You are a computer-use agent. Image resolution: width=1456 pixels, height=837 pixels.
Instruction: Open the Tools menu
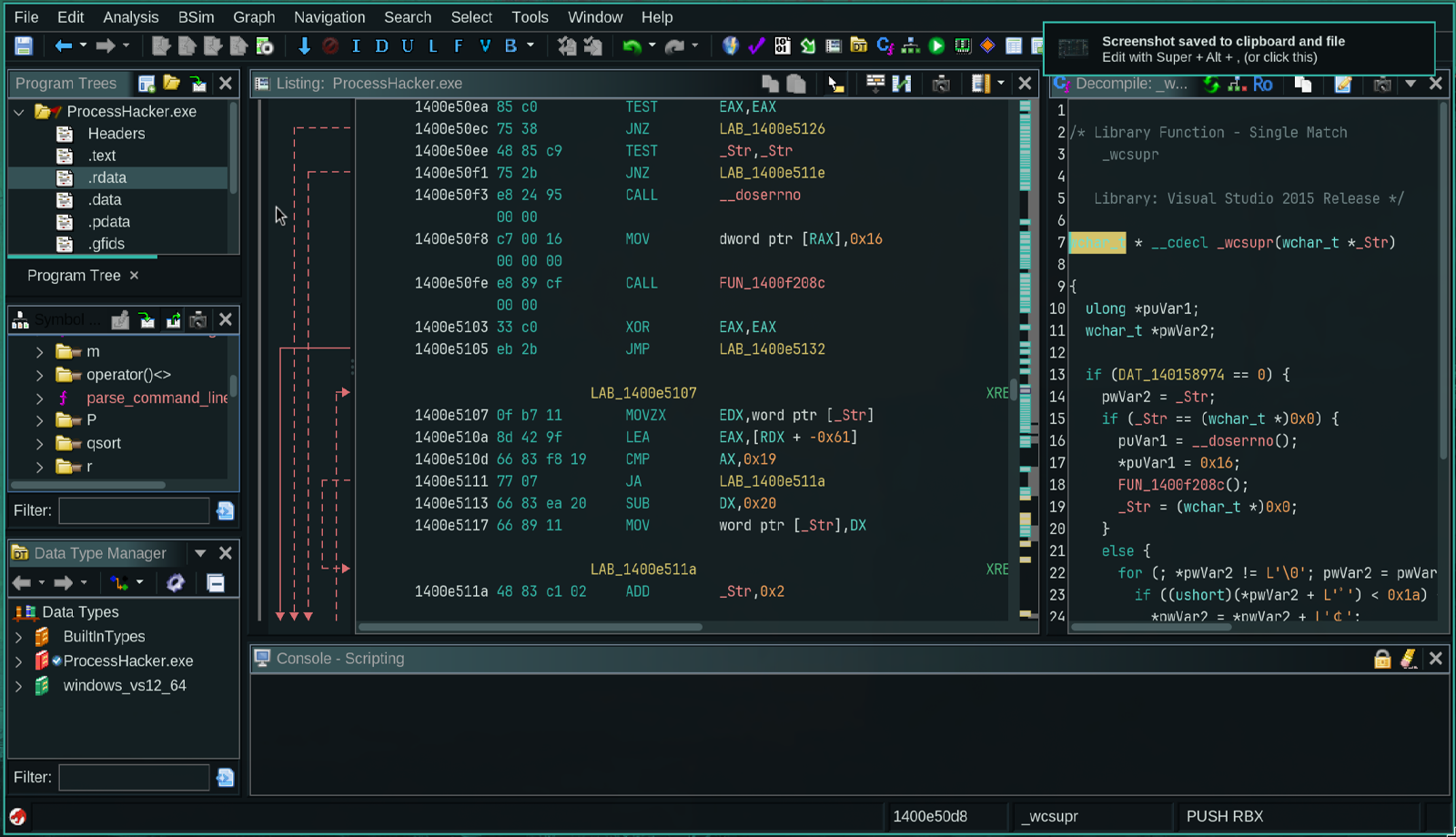tap(530, 17)
